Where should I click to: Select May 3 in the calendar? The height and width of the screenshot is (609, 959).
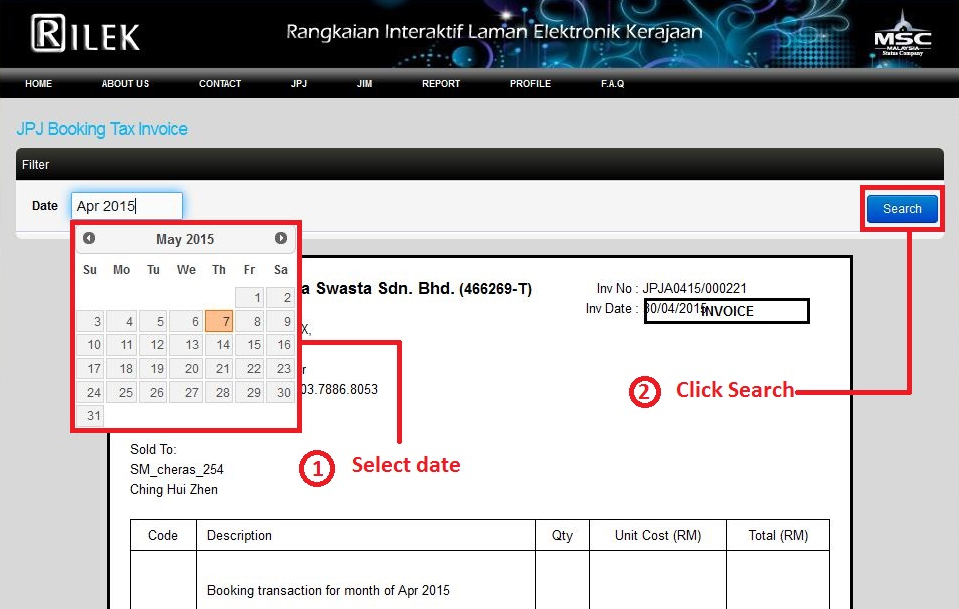coord(91,321)
